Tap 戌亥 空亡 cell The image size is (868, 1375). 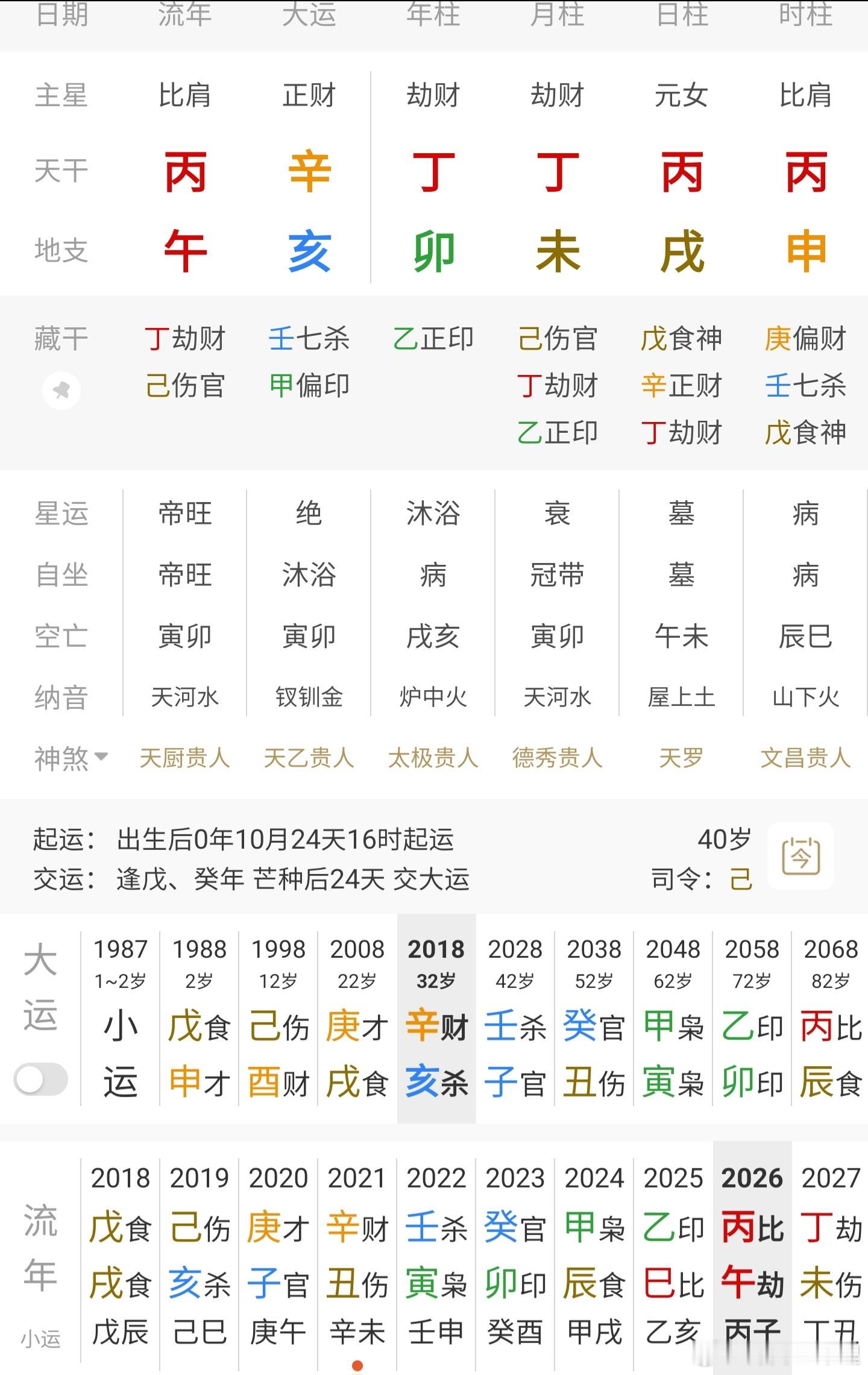(x=433, y=637)
